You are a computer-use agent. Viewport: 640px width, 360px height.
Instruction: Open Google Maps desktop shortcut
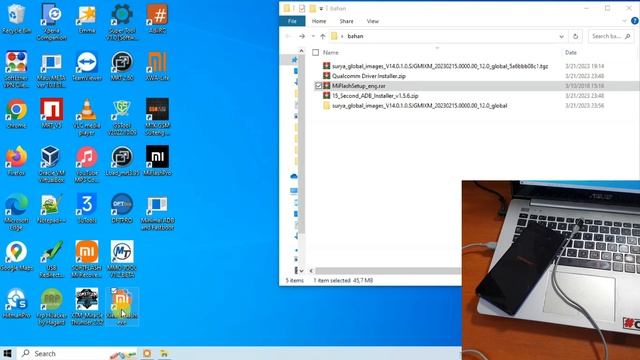point(16,256)
